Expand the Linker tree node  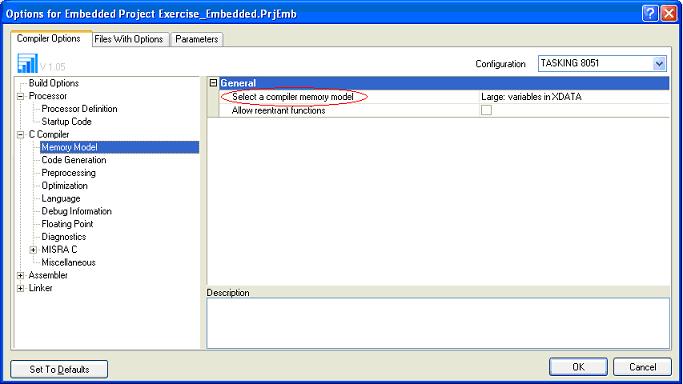(20, 288)
